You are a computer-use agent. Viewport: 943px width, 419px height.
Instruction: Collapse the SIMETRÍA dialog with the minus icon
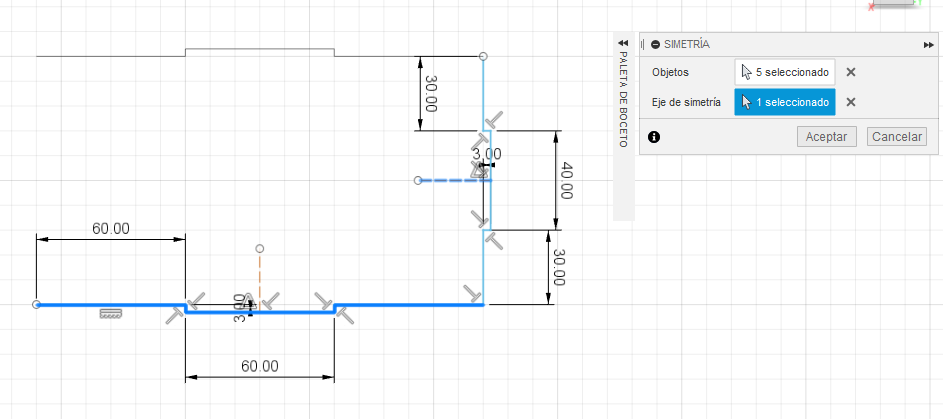click(x=656, y=44)
